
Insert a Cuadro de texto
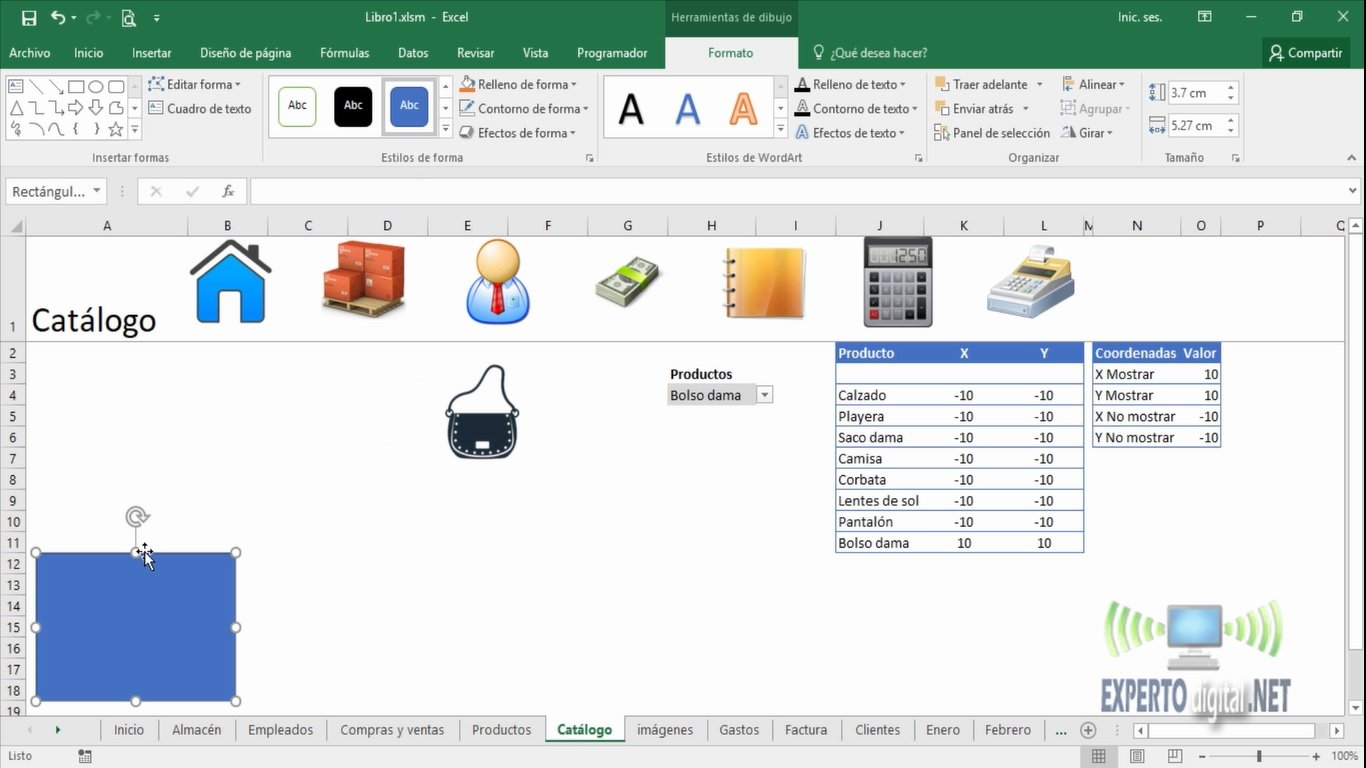[x=200, y=108]
